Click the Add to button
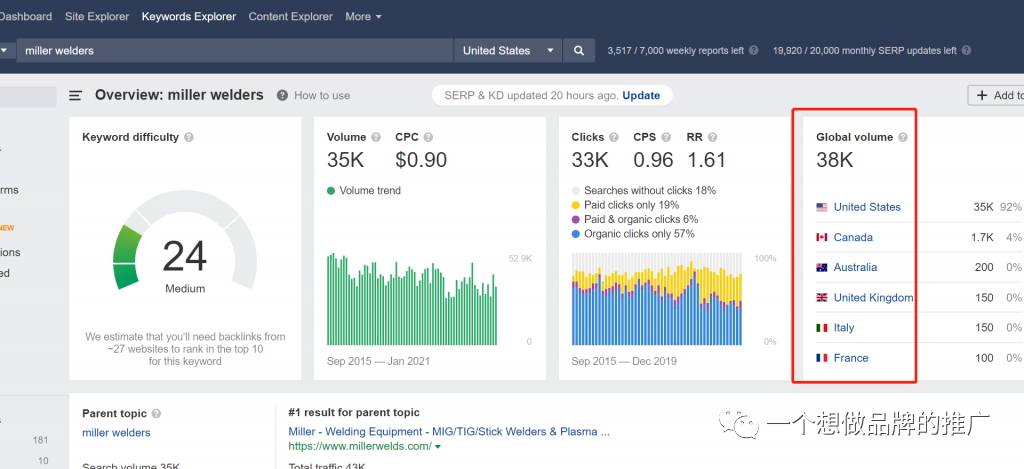The height and width of the screenshot is (469, 1024). pos(998,95)
